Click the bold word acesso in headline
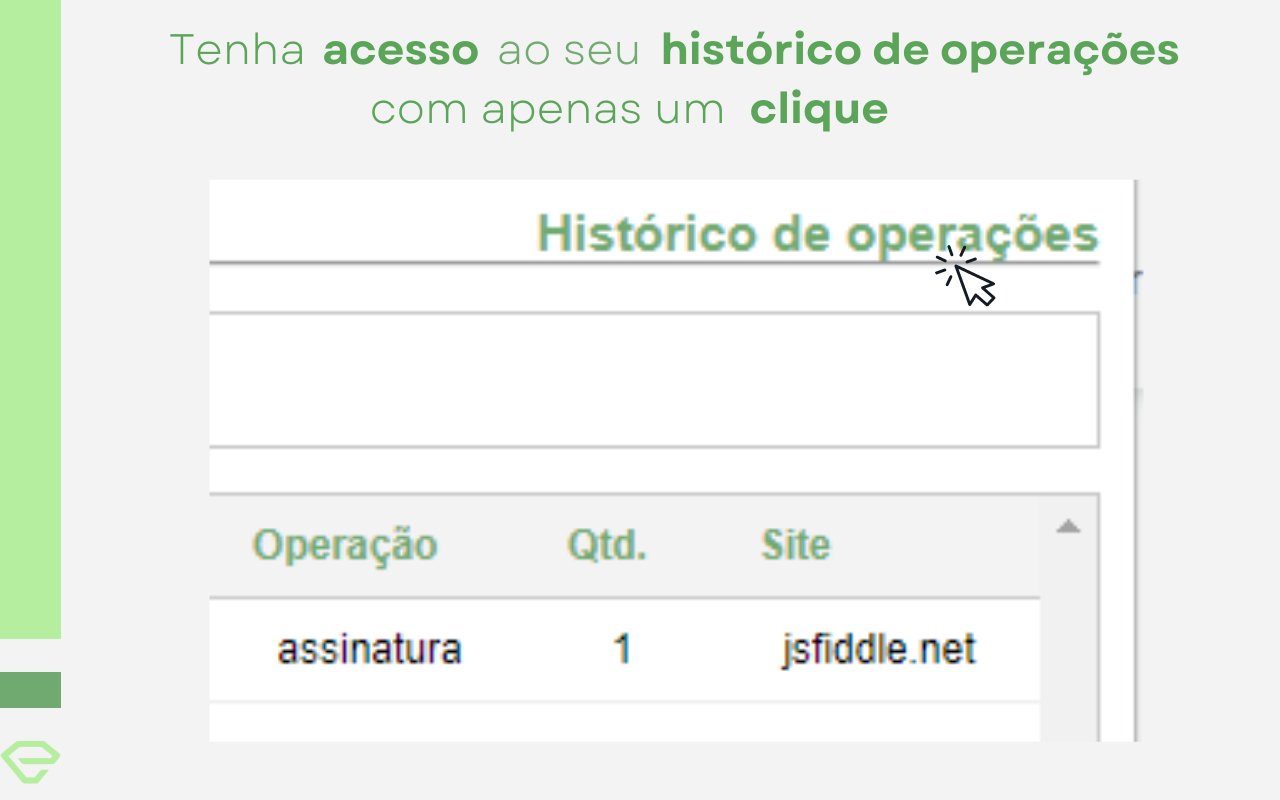The width and height of the screenshot is (1280, 800). (400, 50)
